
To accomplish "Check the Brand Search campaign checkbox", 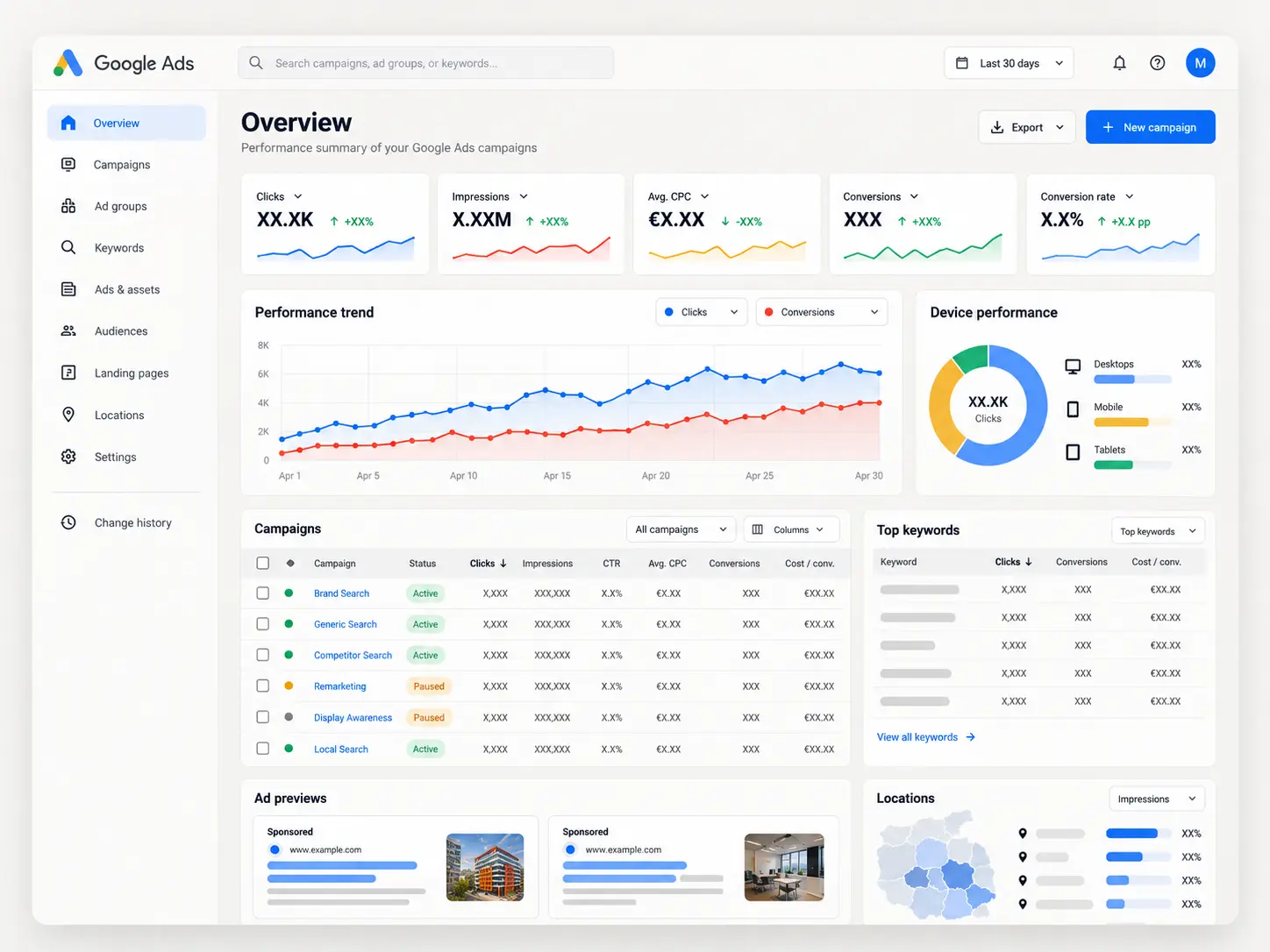I will coord(263,593).
